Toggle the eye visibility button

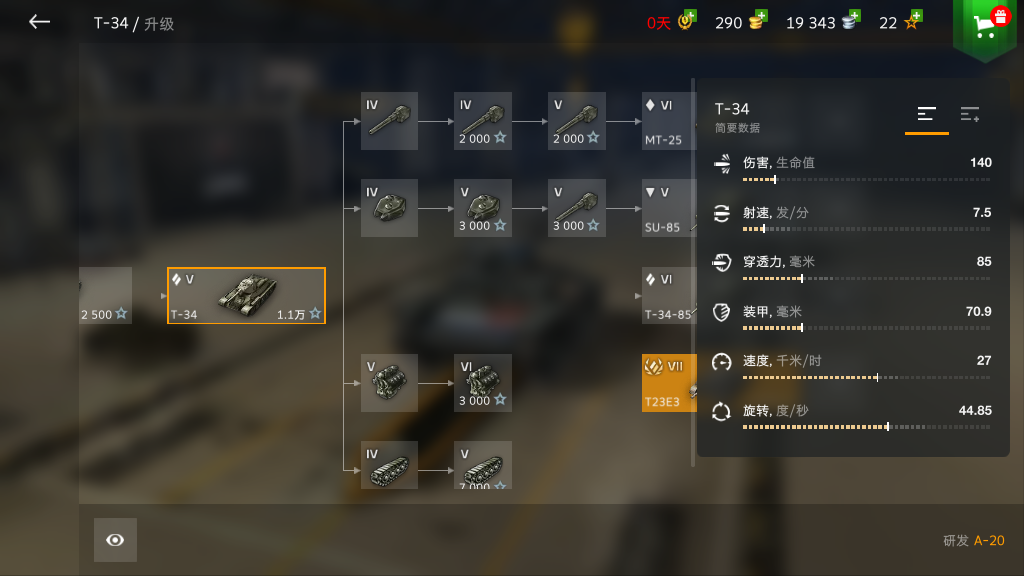pos(115,540)
